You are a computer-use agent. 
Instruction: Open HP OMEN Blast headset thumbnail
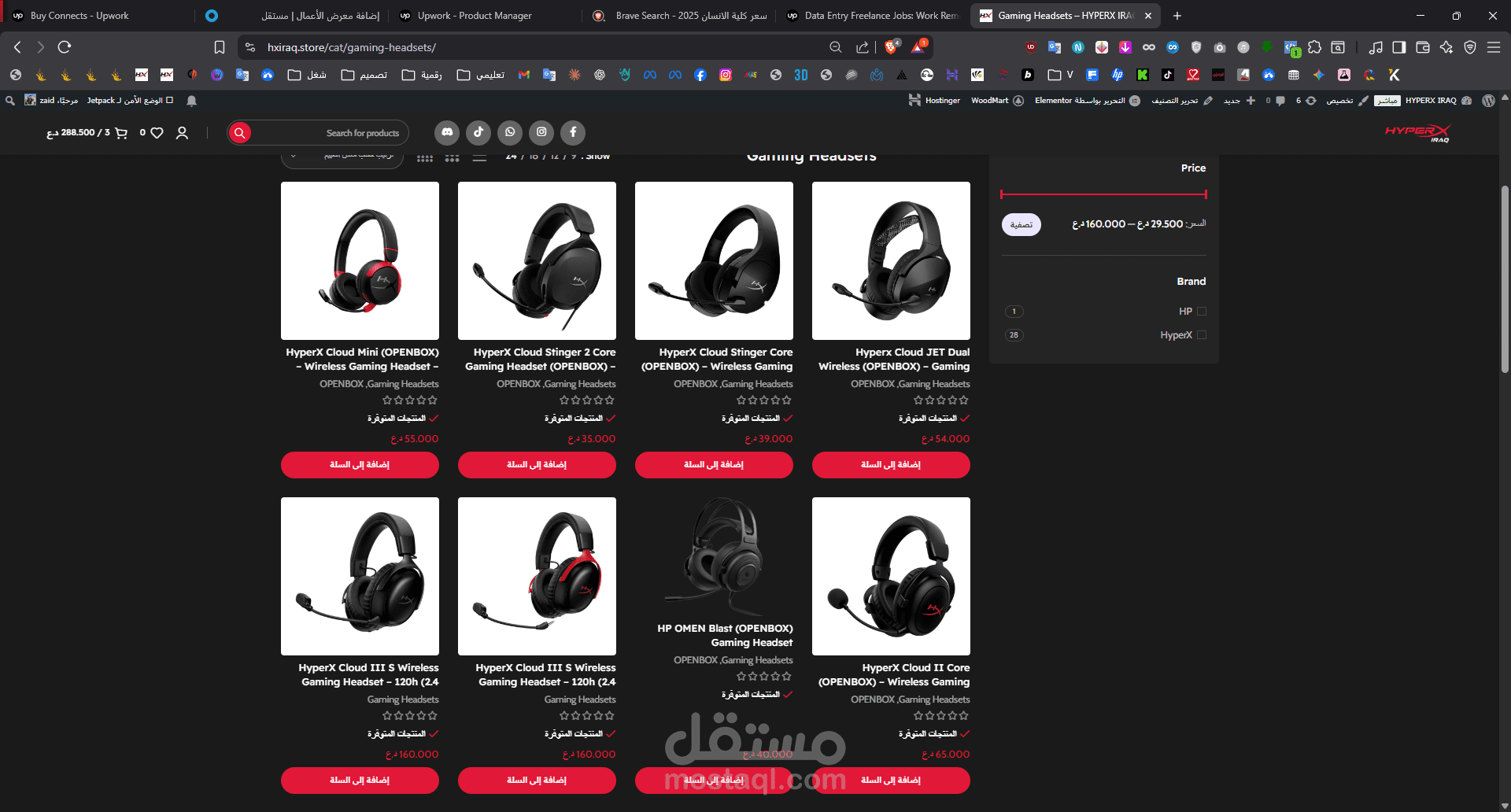714,557
